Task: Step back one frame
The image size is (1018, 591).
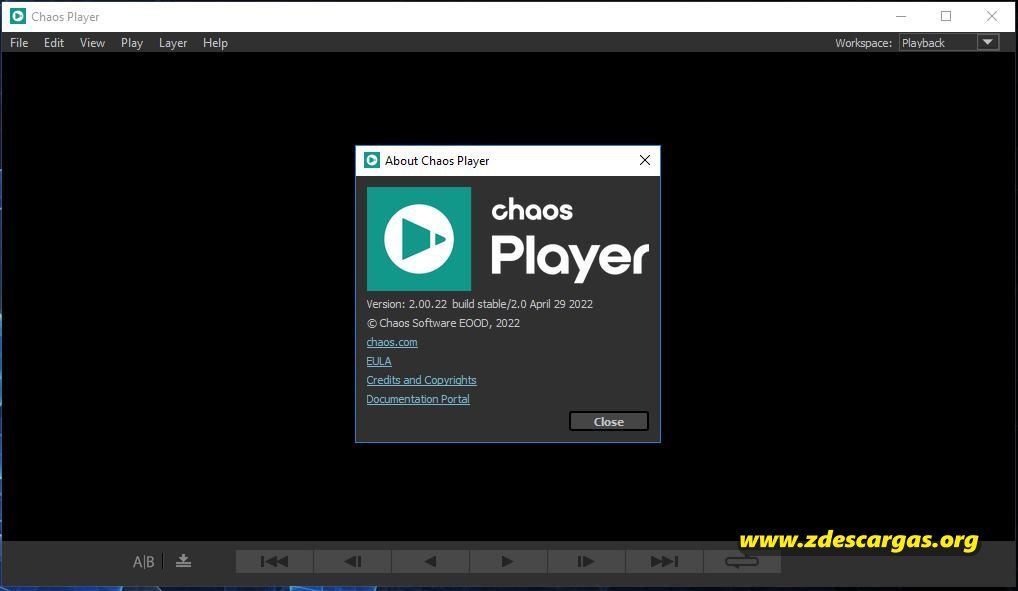Action: point(353,561)
